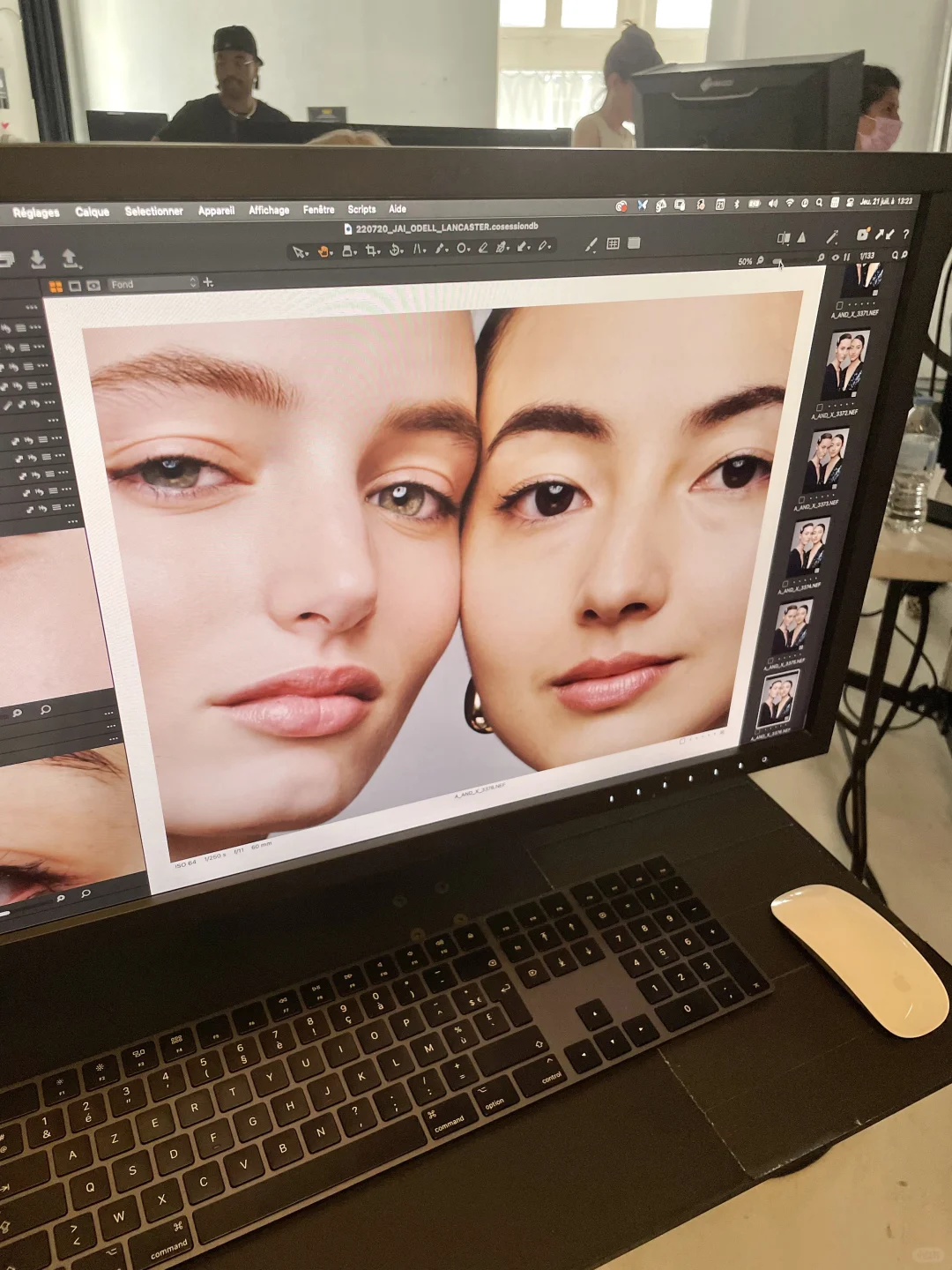Viewport: 952px width, 1270px height.
Task: Select the loupe tool in cursor toolbar
Action: pos(347,250)
